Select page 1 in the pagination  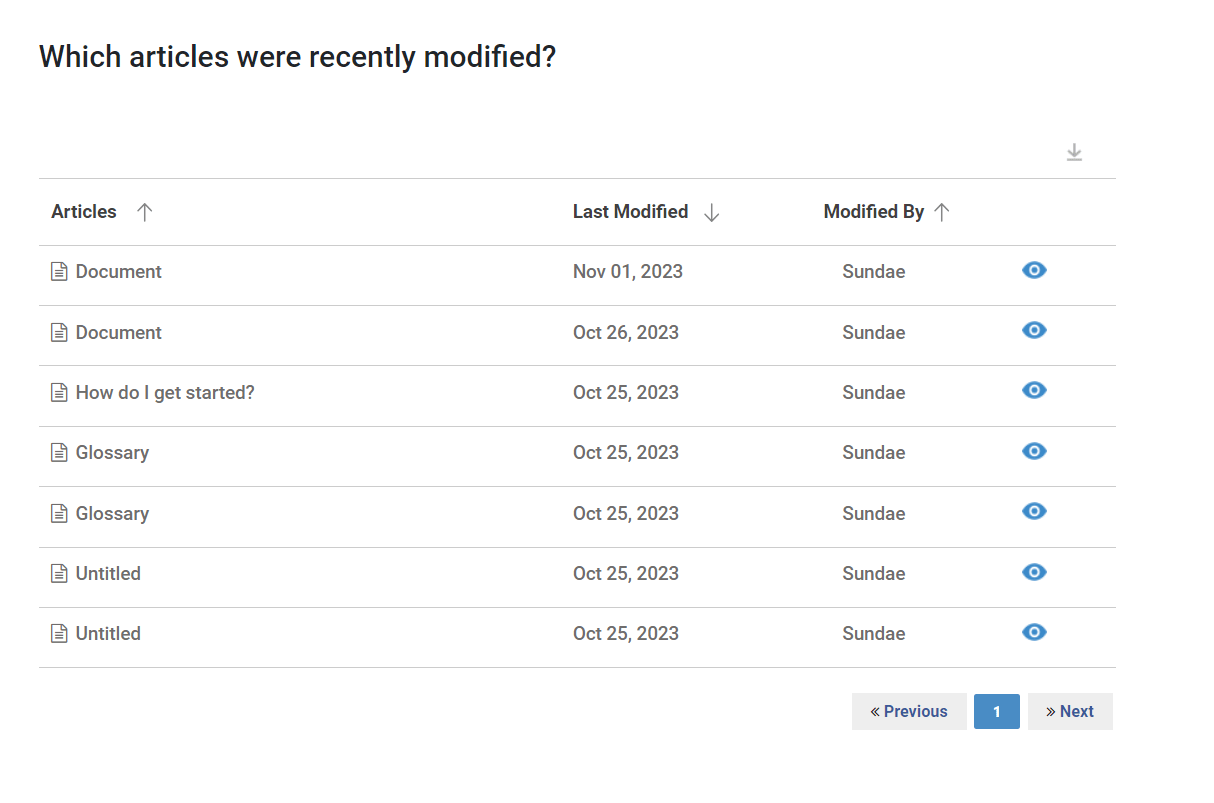(997, 711)
